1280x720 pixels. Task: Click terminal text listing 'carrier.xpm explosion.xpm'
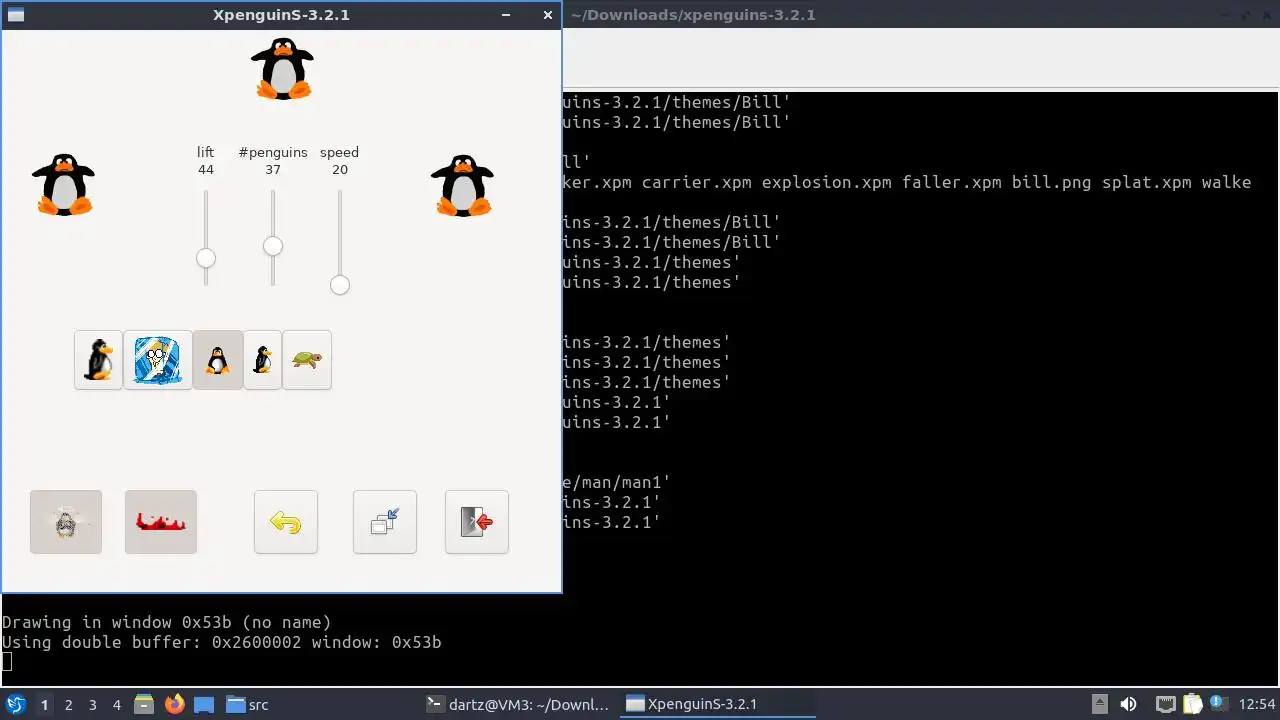tap(767, 182)
